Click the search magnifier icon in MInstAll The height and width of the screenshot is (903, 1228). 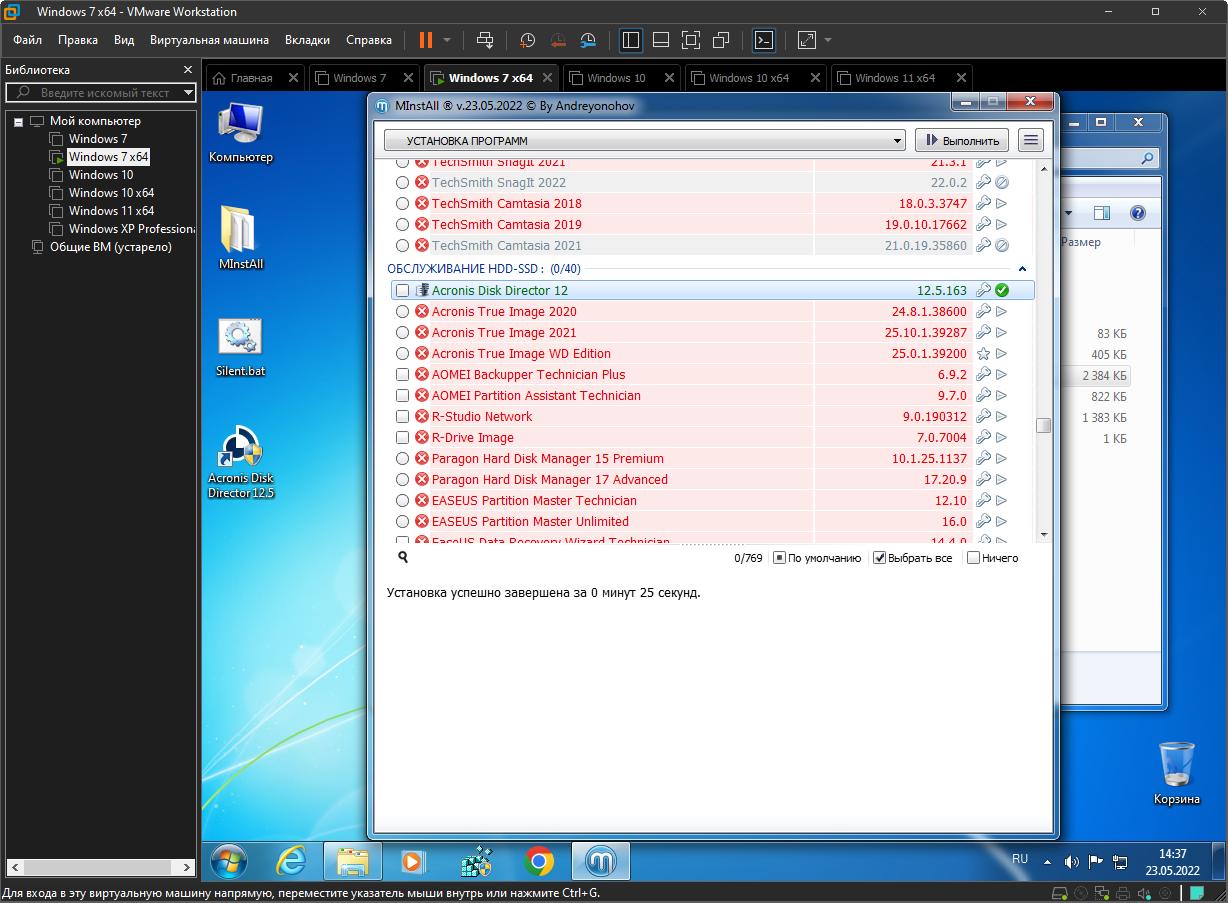click(402, 557)
